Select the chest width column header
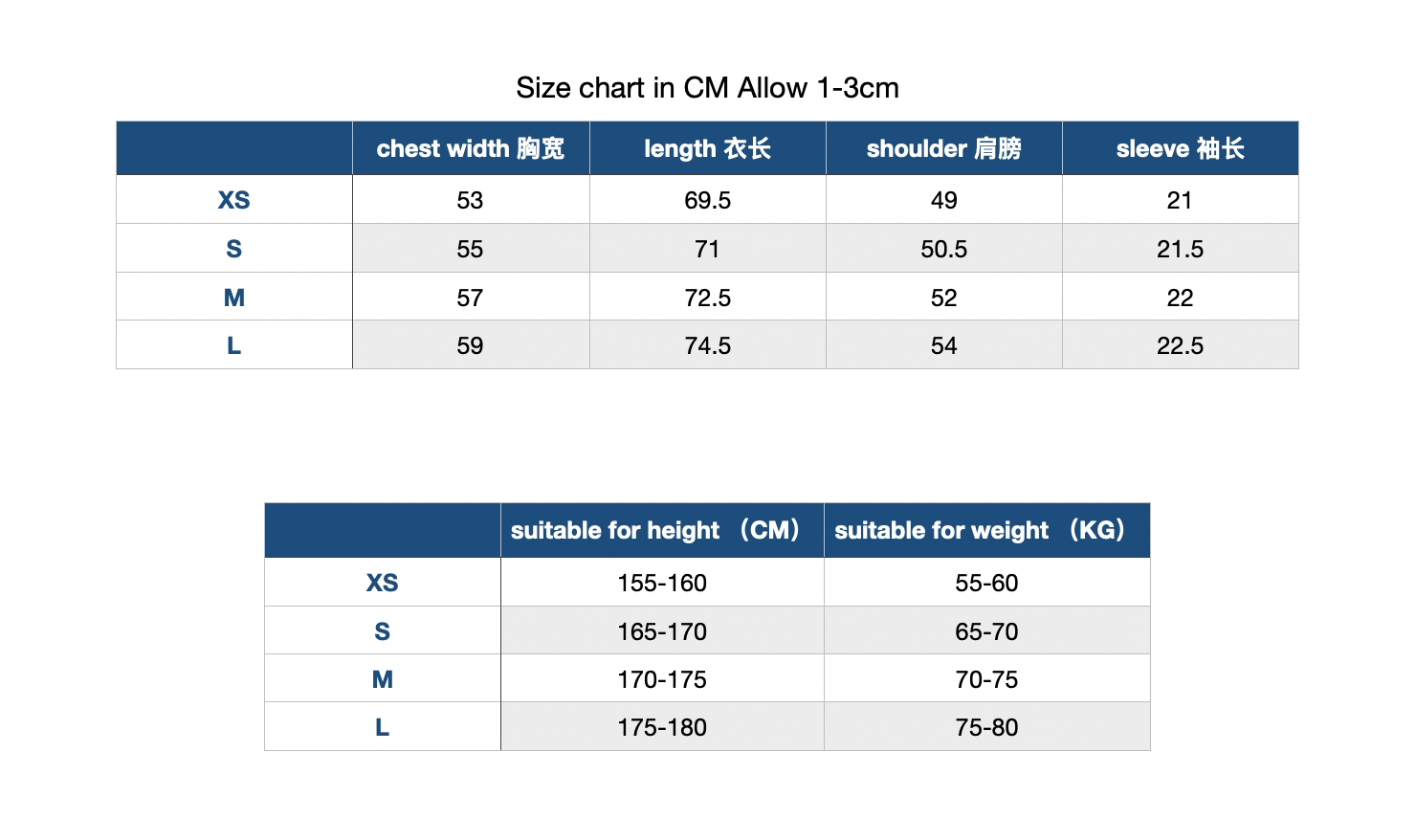 (x=470, y=148)
